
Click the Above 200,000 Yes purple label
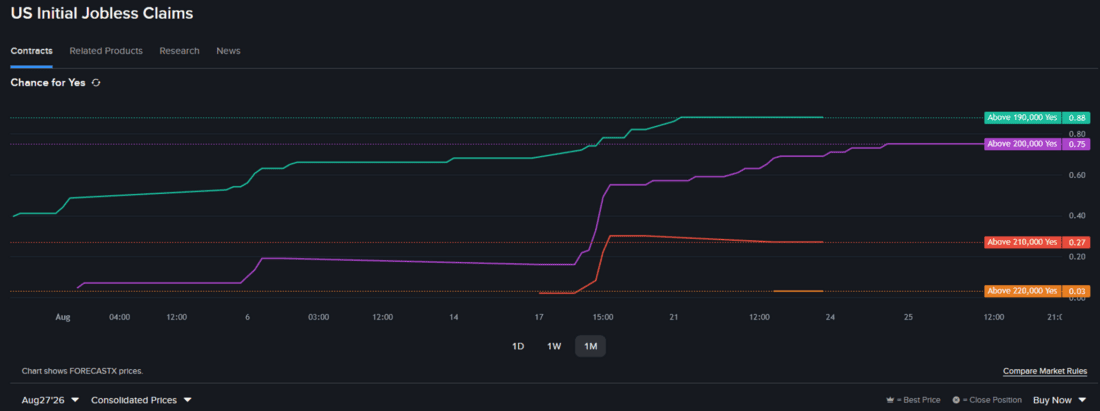(1022, 144)
